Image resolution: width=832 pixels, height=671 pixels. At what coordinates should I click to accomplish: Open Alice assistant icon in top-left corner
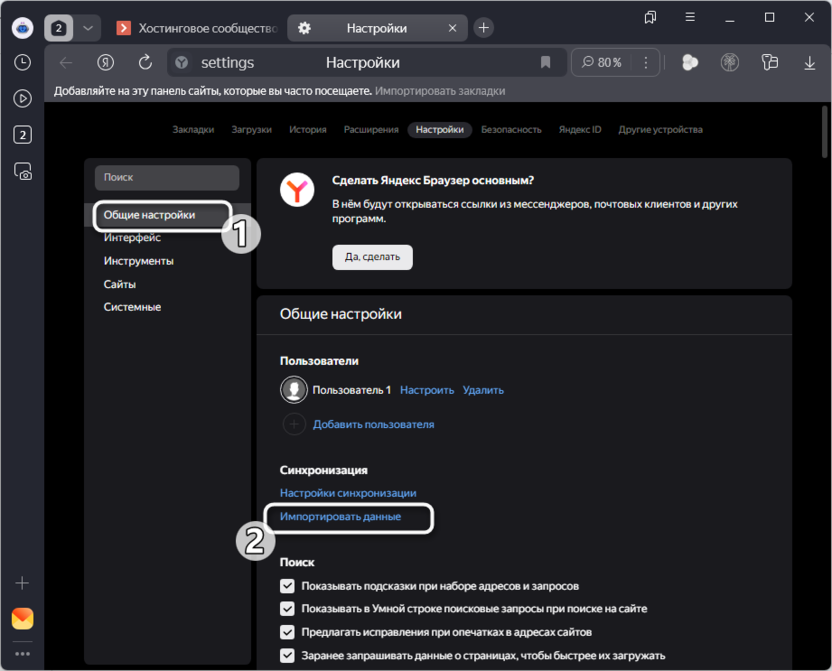click(22, 28)
